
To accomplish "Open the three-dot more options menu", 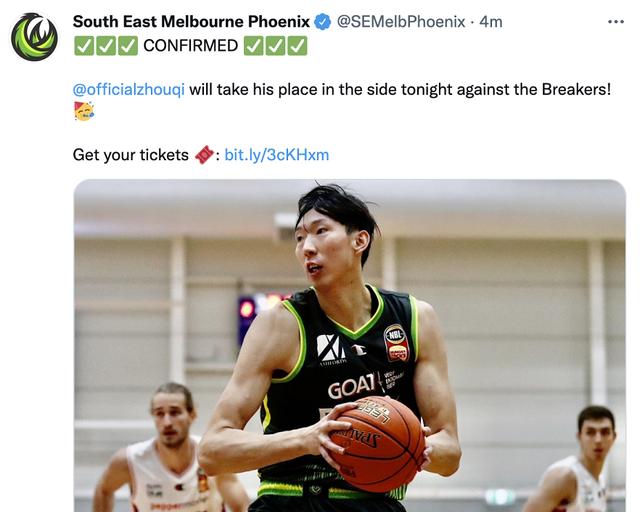I will [616, 22].
